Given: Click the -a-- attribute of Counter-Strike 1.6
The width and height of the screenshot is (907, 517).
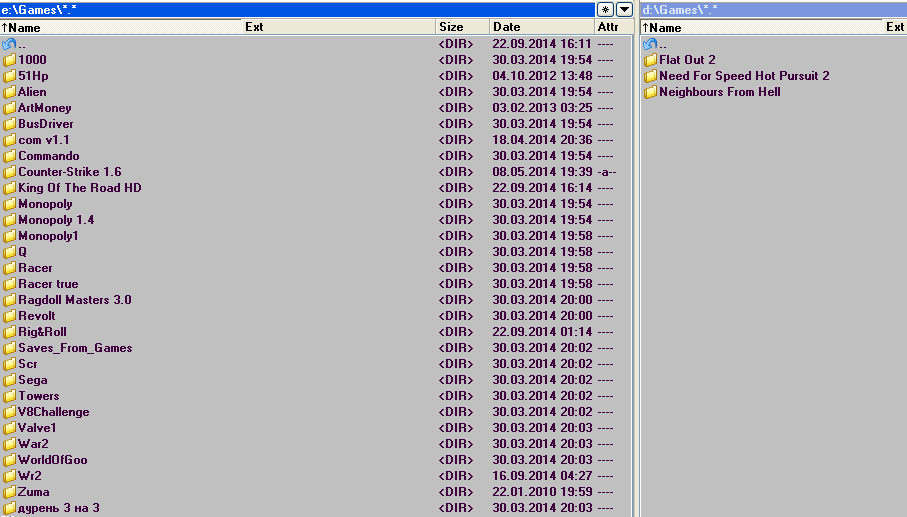Looking at the screenshot, I should click(607, 172).
